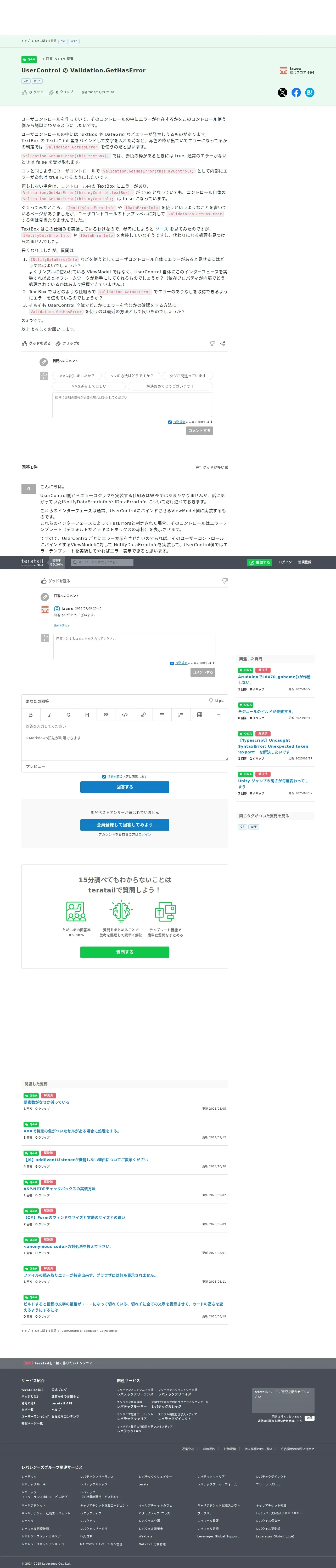Open related question 要素数がなぜか減っている
The height and width of the screenshot is (1568, 336).
pyautogui.click(x=46, y=1102)
